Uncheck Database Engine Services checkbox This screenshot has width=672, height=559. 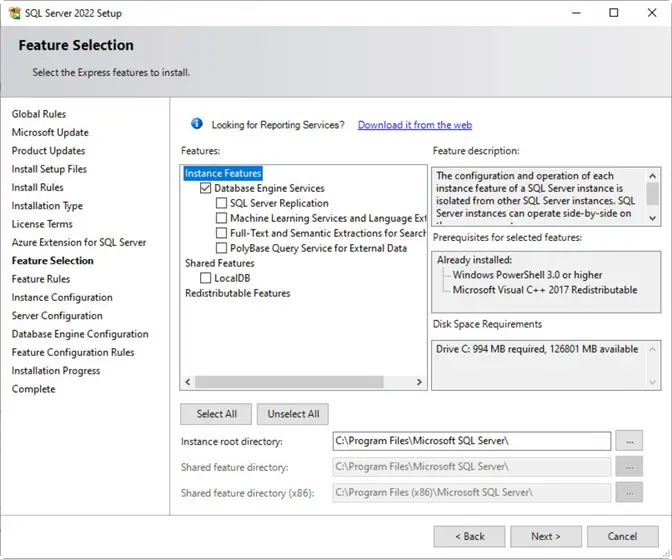206,188
